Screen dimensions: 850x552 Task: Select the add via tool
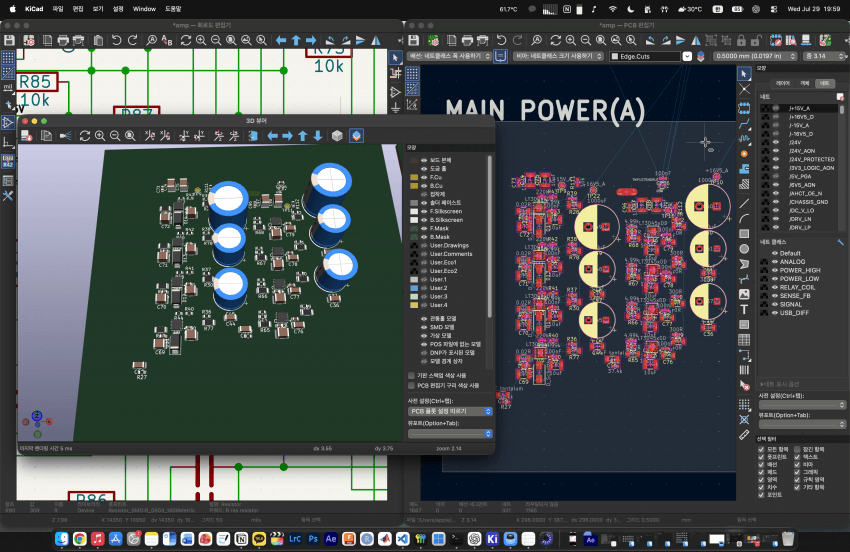[744, 154]
